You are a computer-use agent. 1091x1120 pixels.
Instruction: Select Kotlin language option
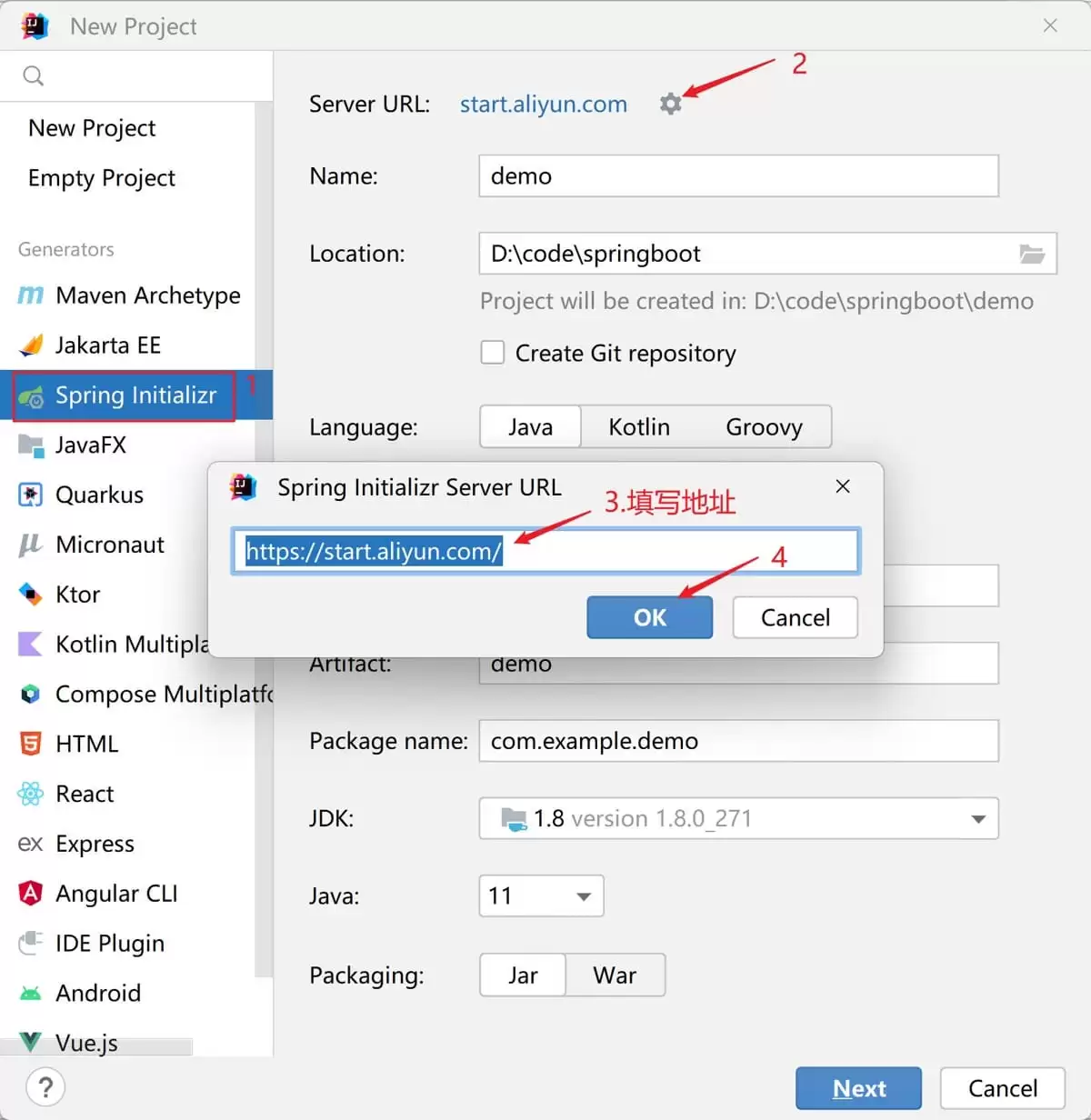(639, 426)
